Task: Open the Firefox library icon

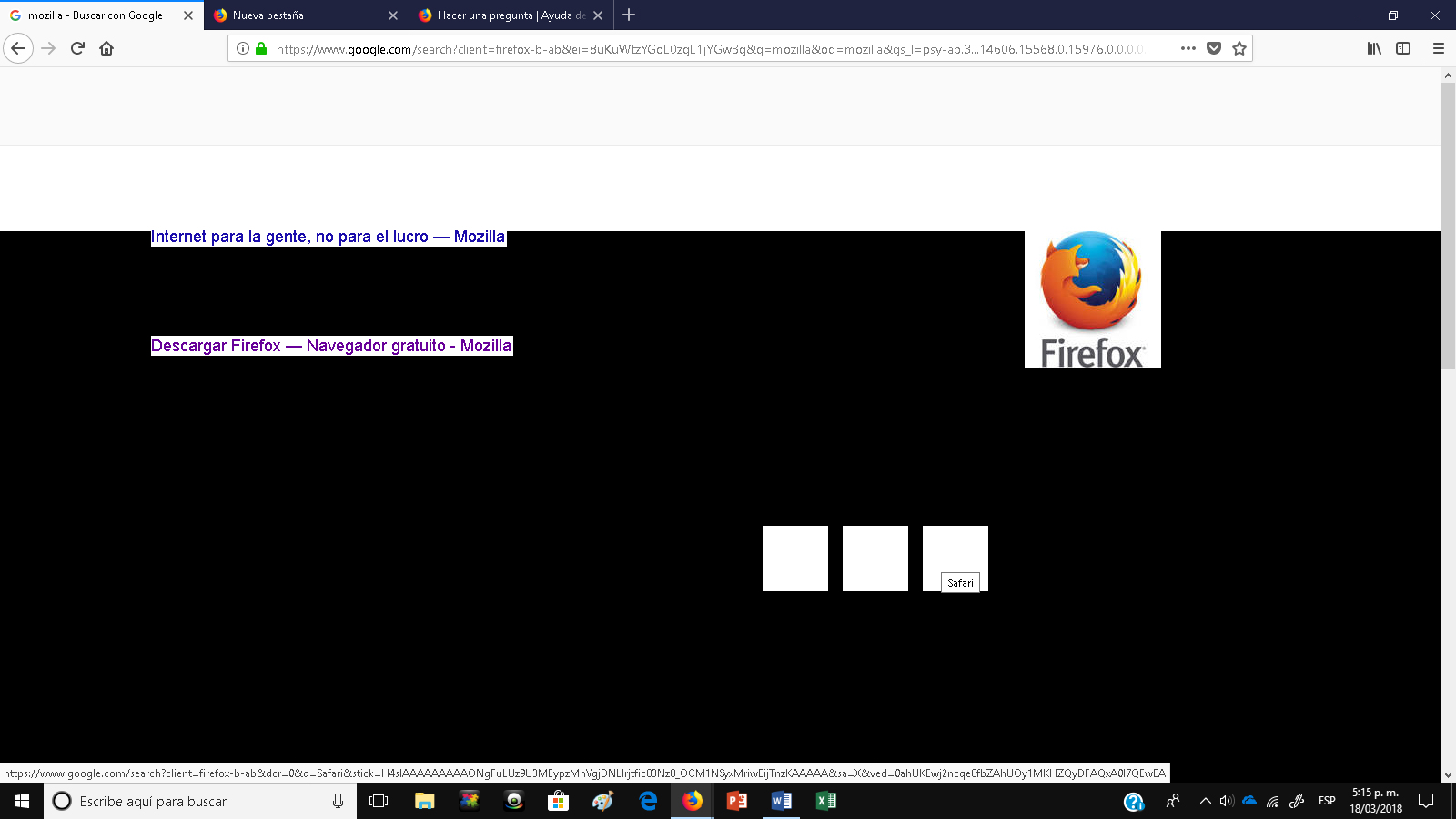Action: (1374, 49)
